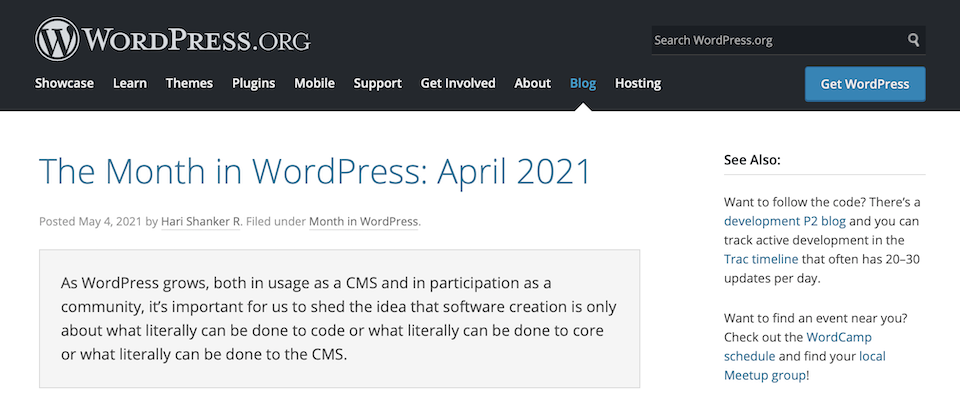
Task: Open the Month in WordPress category
Action: 364,222
